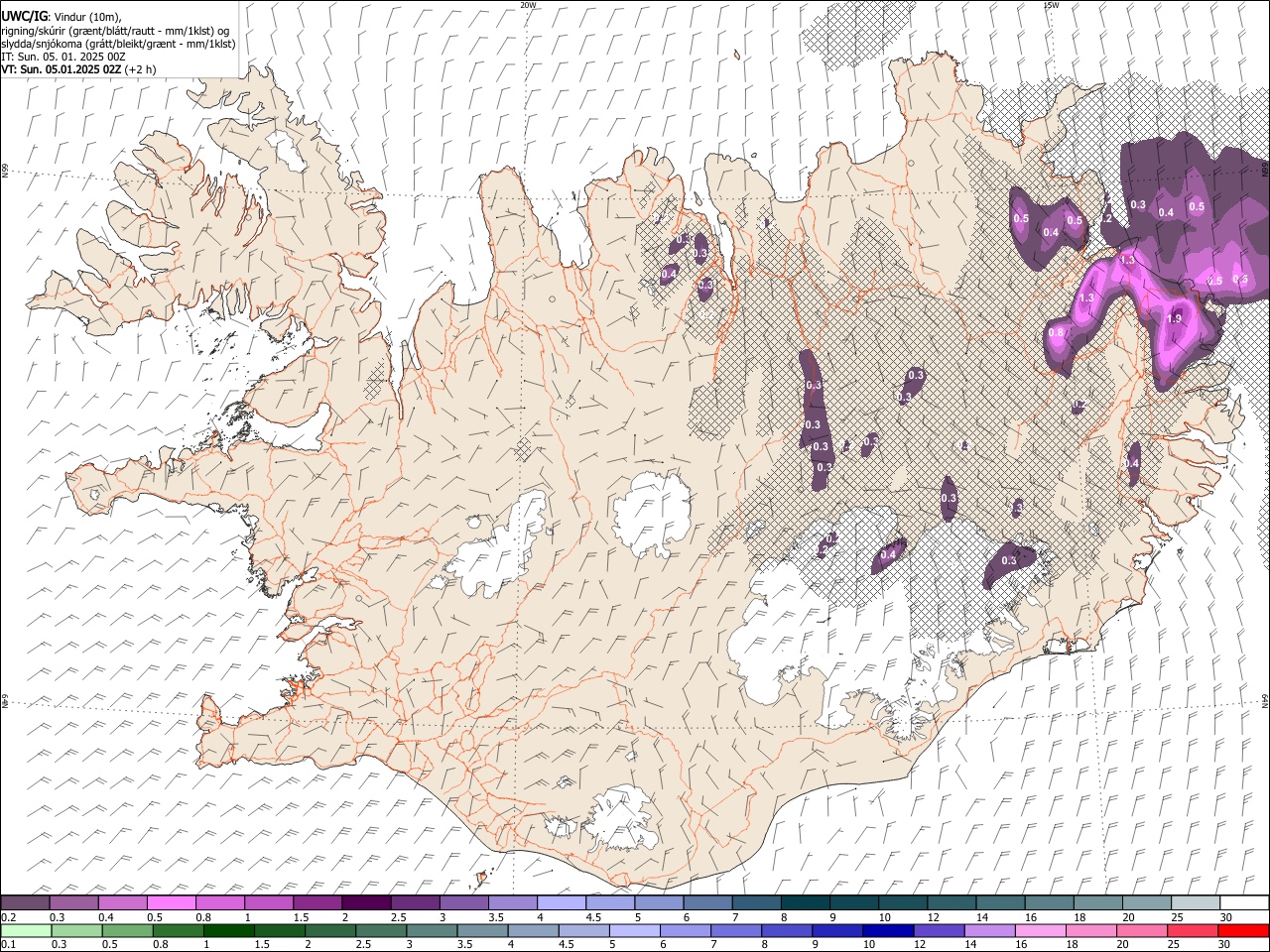Select the 2.5 purple swatch in snow legend

tap(415, 902)
